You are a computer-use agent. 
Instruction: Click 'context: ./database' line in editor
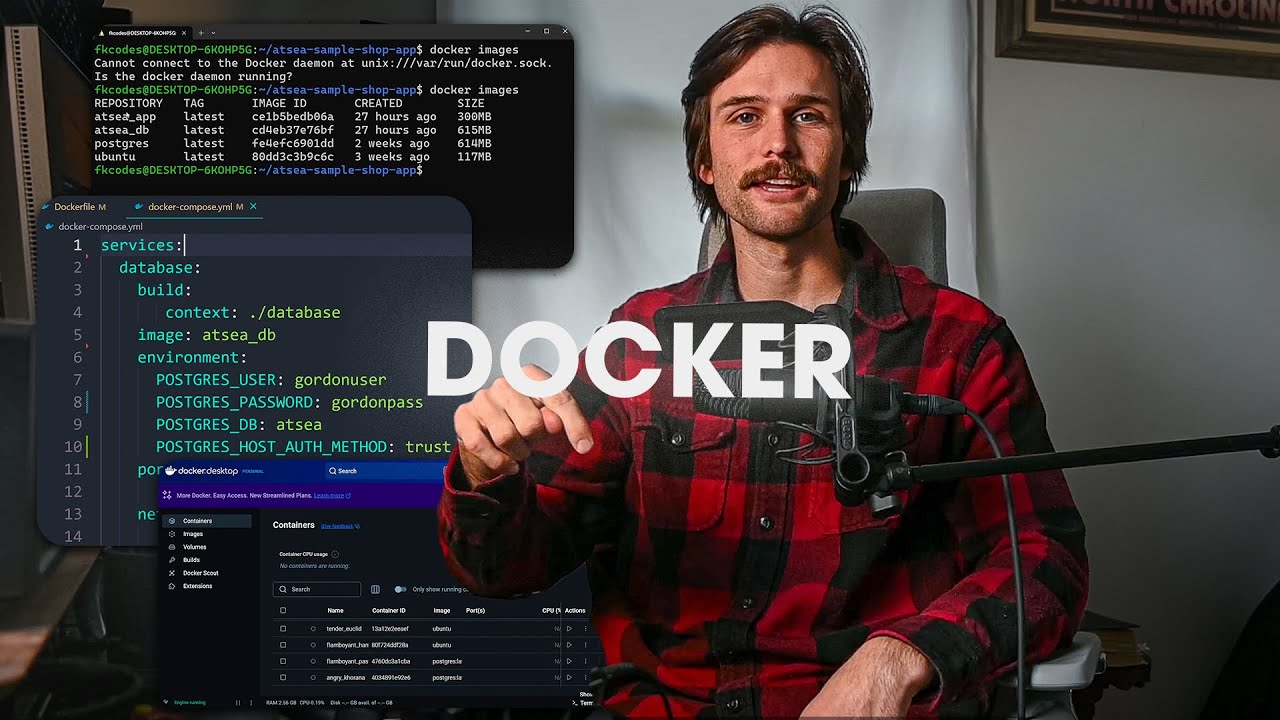tap(253, 312)
